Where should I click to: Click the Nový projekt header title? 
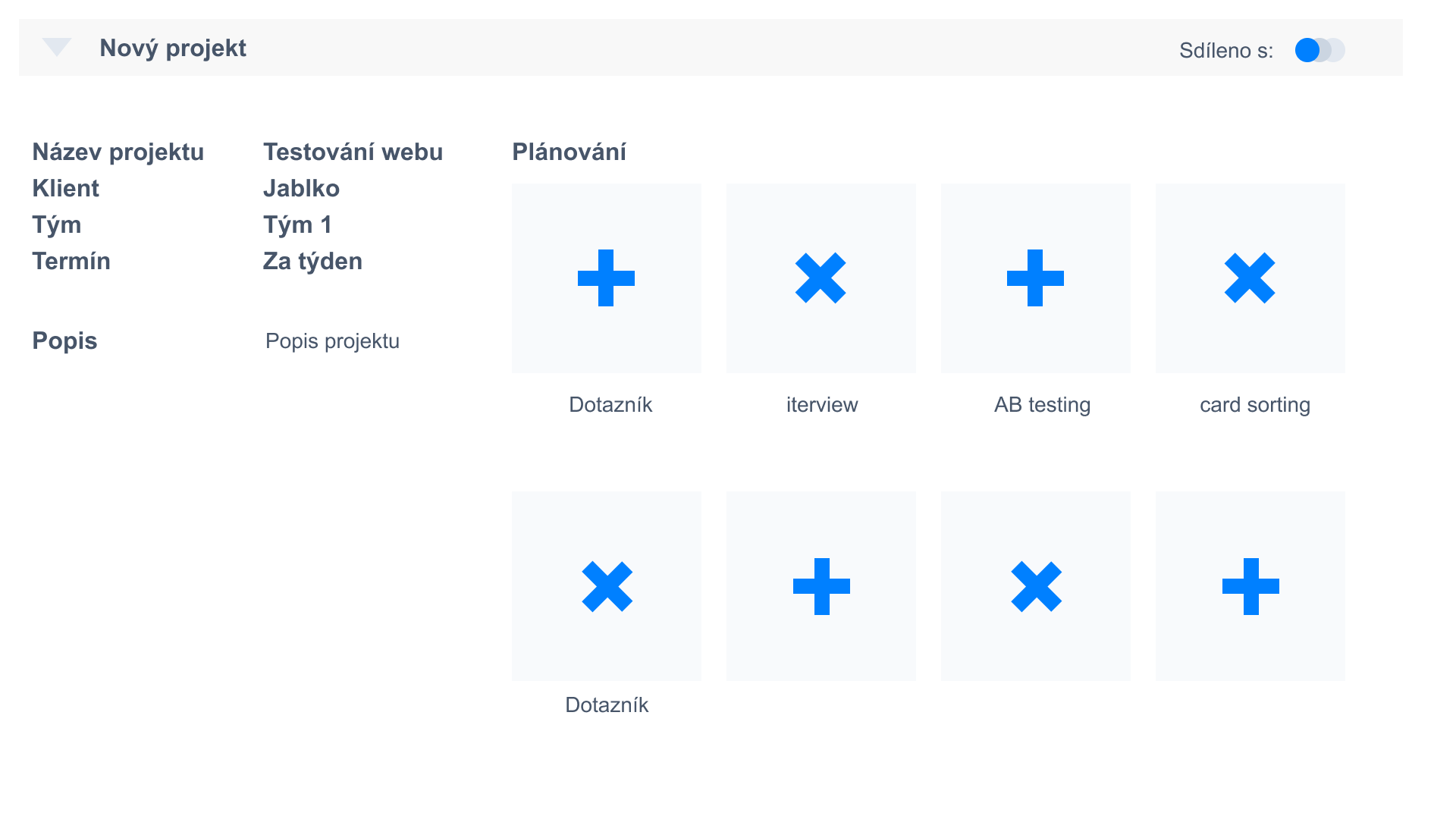coord(173,48)
